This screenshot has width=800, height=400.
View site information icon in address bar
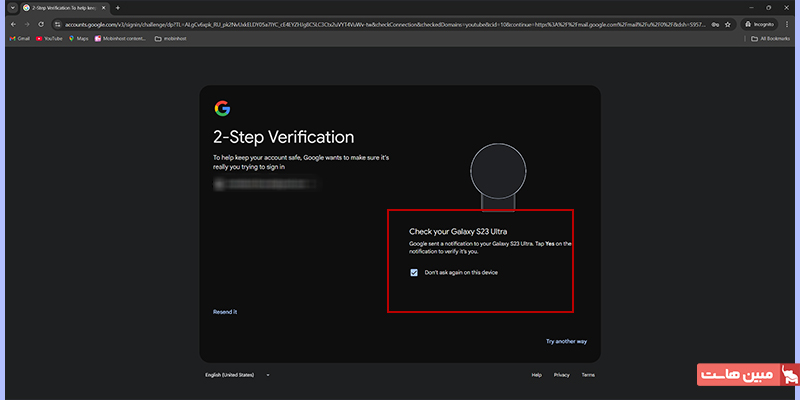click(x=58, y=24)
